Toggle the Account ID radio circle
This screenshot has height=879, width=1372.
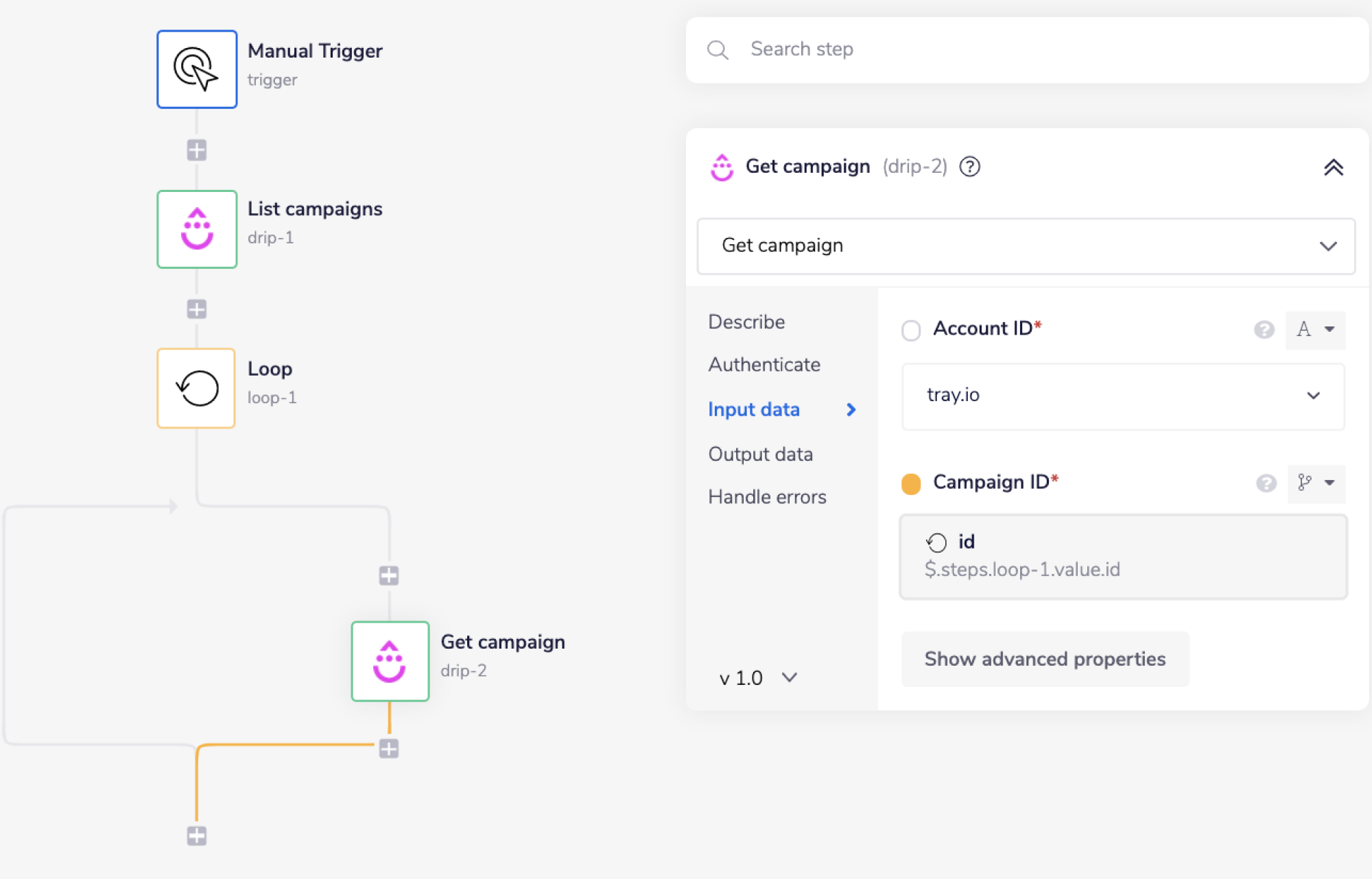coord(911,330)
